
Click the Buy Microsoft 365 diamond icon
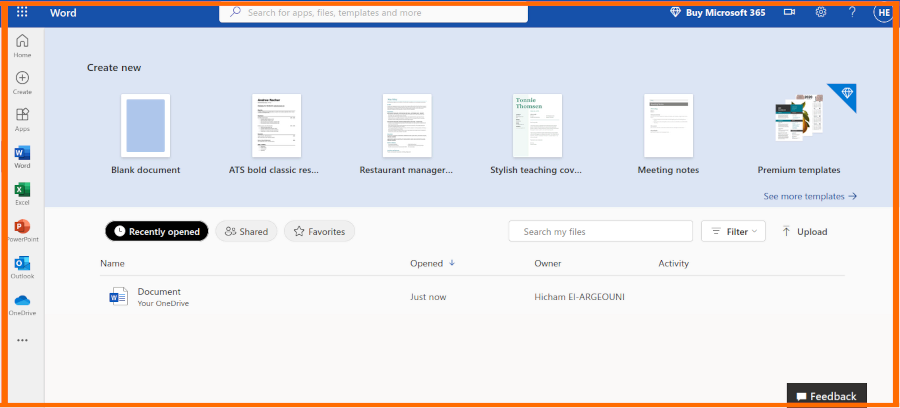click(x=676, y=12)
